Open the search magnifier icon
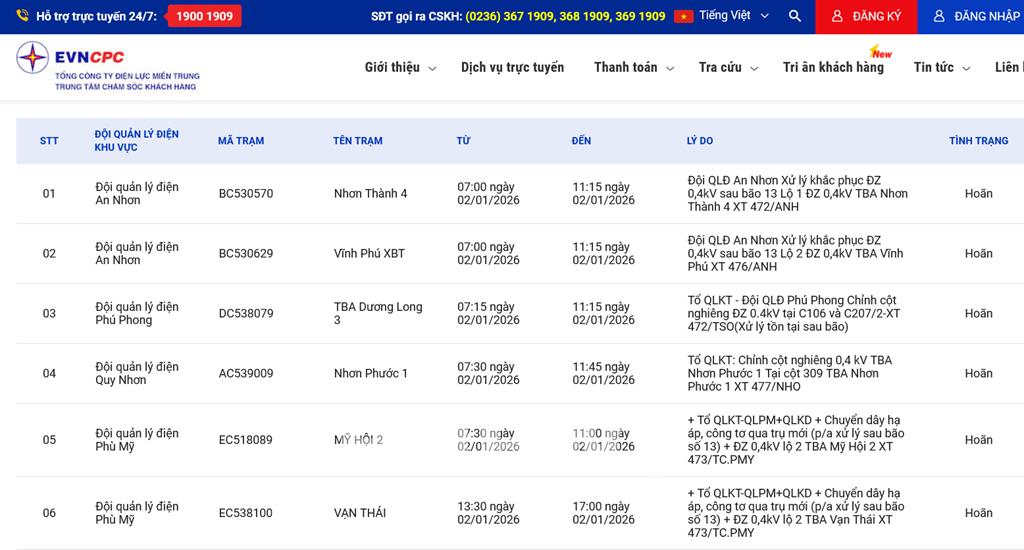 coord(794,16)
